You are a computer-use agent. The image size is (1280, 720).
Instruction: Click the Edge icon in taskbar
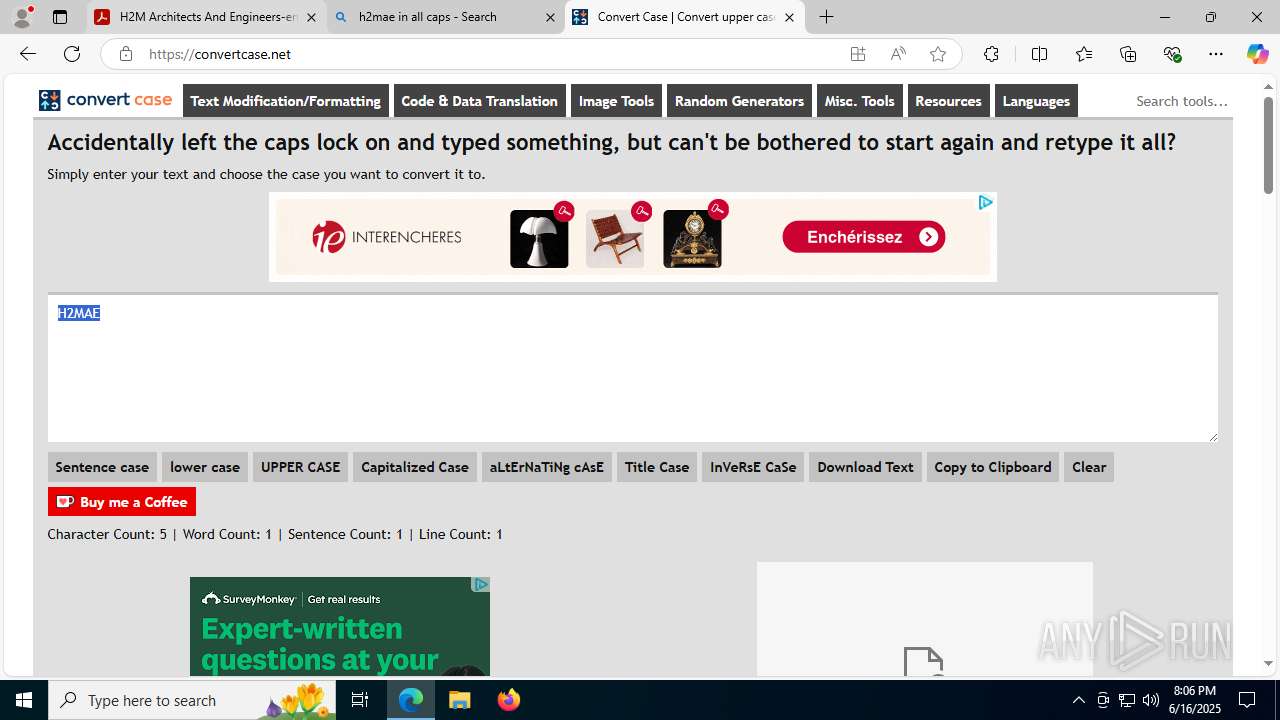pos(411,700)
